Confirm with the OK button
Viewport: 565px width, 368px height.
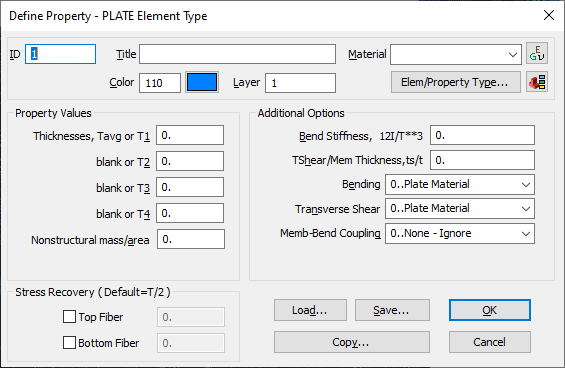(490, 310)
